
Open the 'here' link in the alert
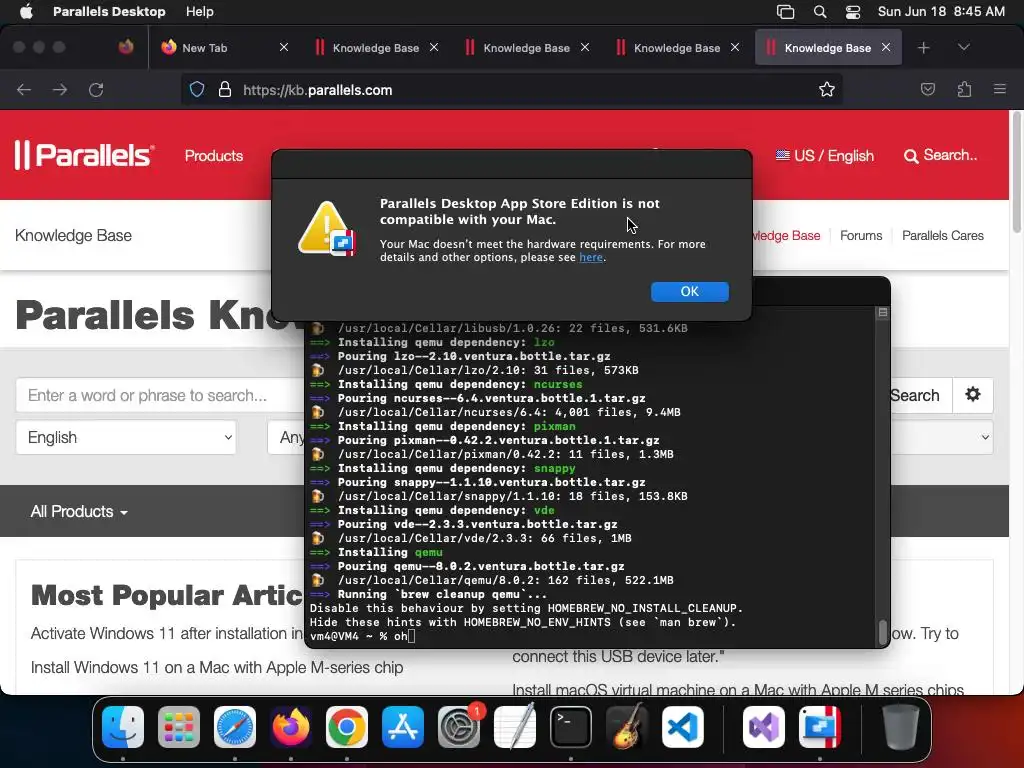click(x=590, y=257)
